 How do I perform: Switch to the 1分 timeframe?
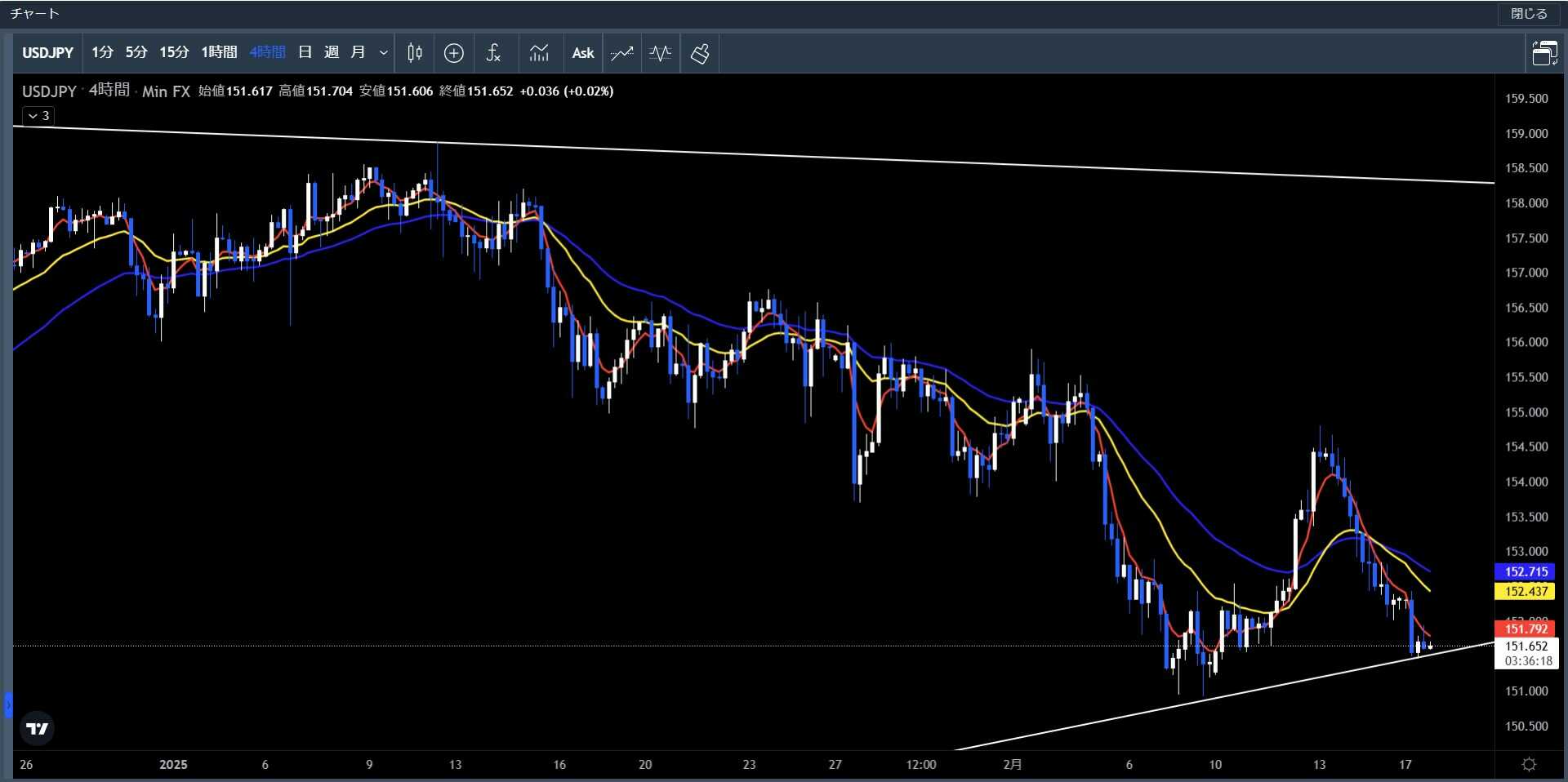click(x=102, y=52)
